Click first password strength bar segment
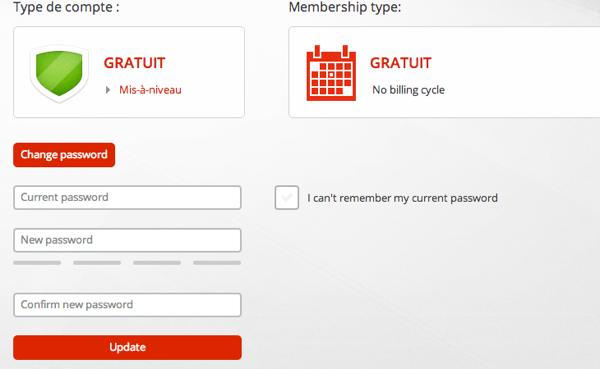This screenshot has width=600, height=369. point(37,263)
